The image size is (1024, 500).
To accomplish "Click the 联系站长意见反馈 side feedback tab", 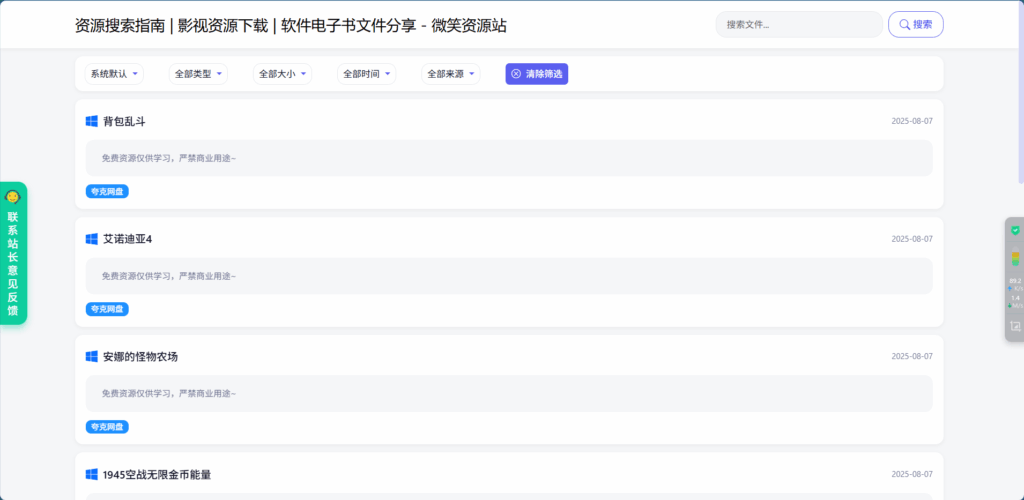I will [x=13, y=253].
